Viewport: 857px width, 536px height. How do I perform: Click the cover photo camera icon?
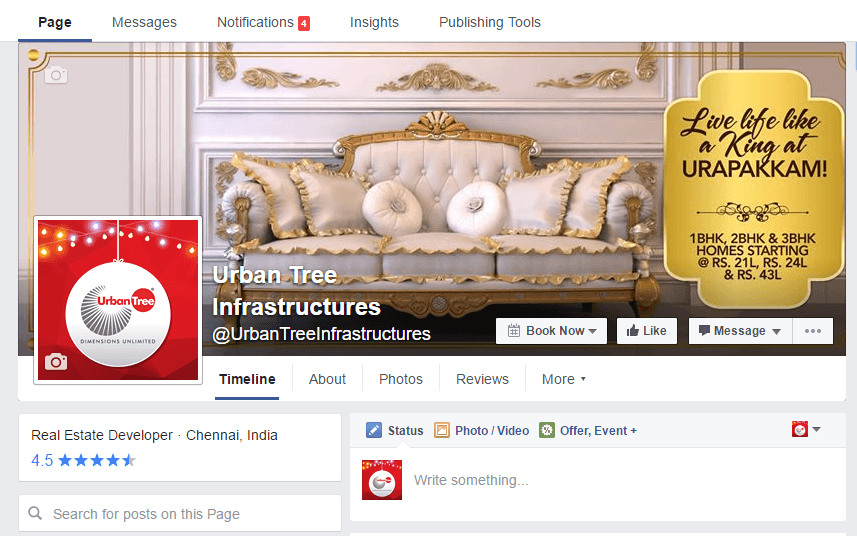pos(56,75)
